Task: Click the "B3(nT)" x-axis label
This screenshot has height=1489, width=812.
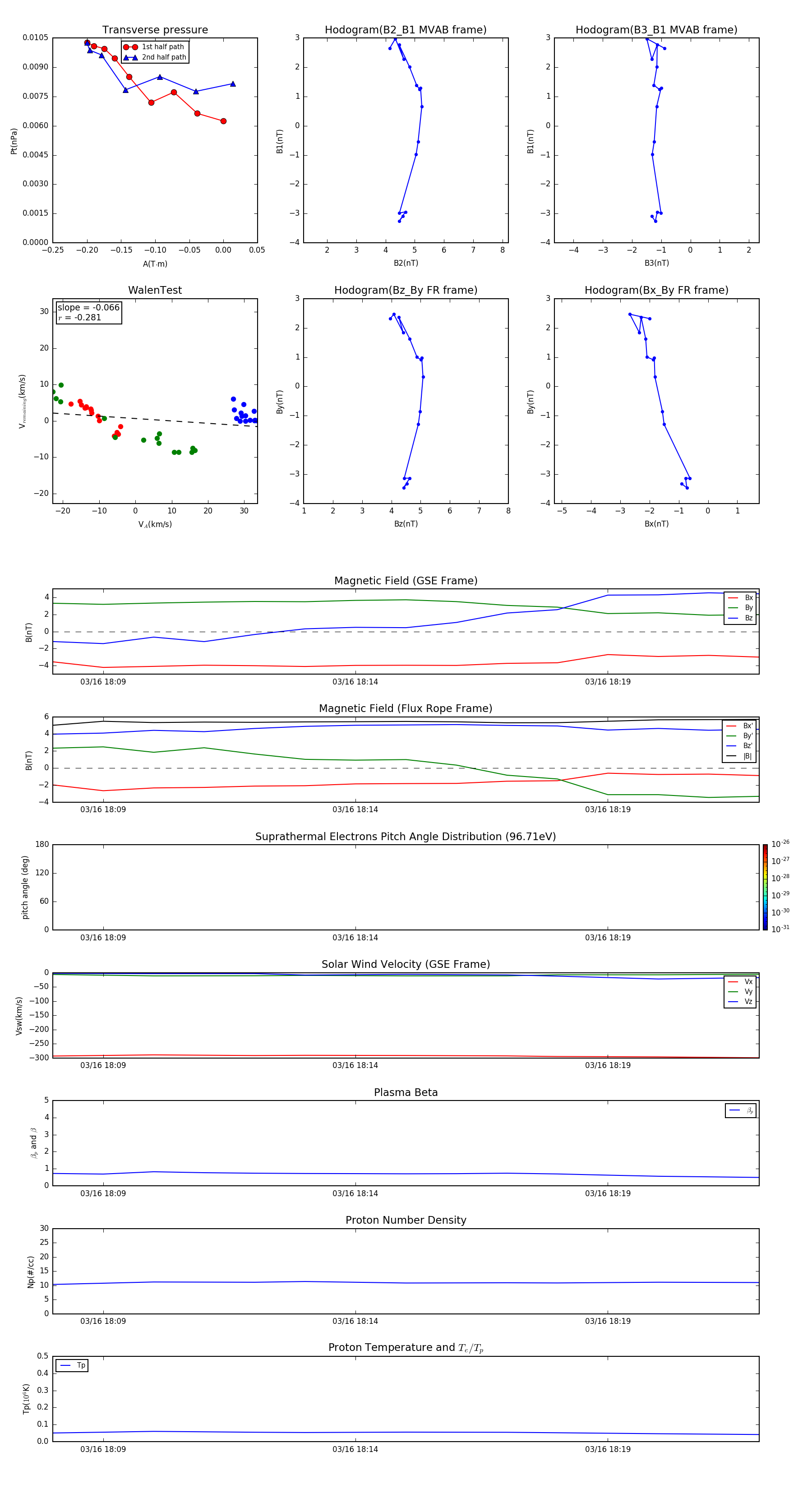Action: [656, 263]
